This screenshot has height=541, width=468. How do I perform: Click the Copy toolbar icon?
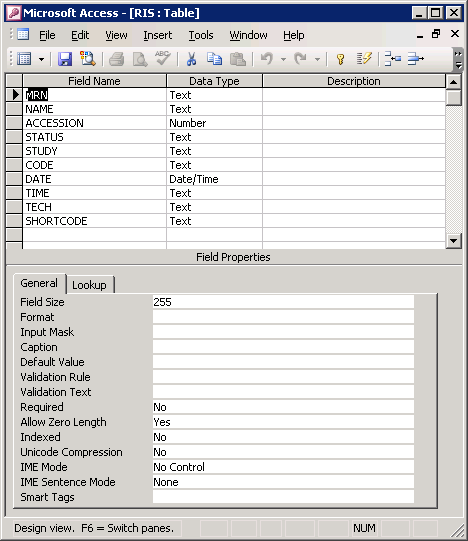pyautogui.click(x=214, y=59)
